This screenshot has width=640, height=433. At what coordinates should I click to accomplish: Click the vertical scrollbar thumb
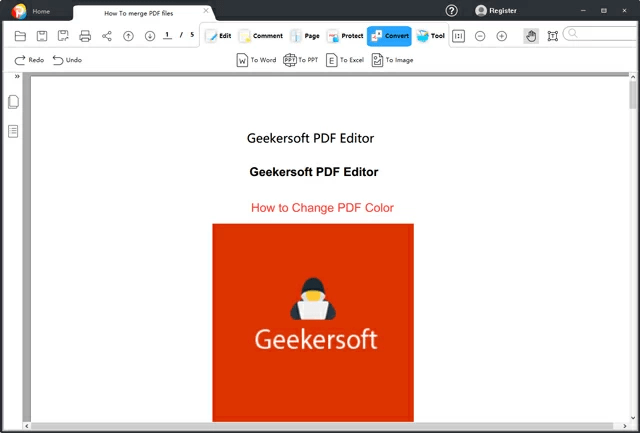pyautogui.click(x=633, y=95)
